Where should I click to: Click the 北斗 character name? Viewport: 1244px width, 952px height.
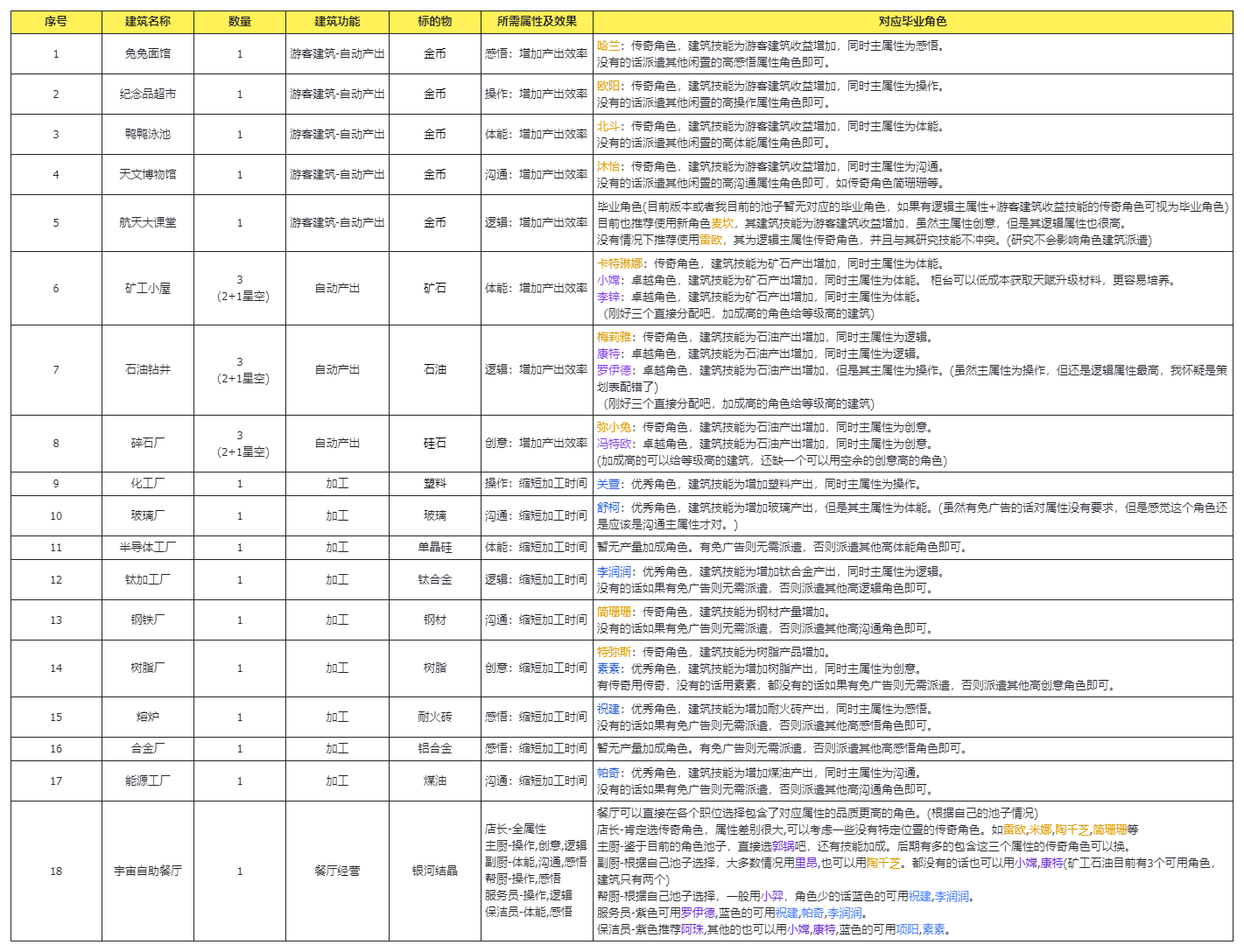pyautogui.click(x=608, y=126)
